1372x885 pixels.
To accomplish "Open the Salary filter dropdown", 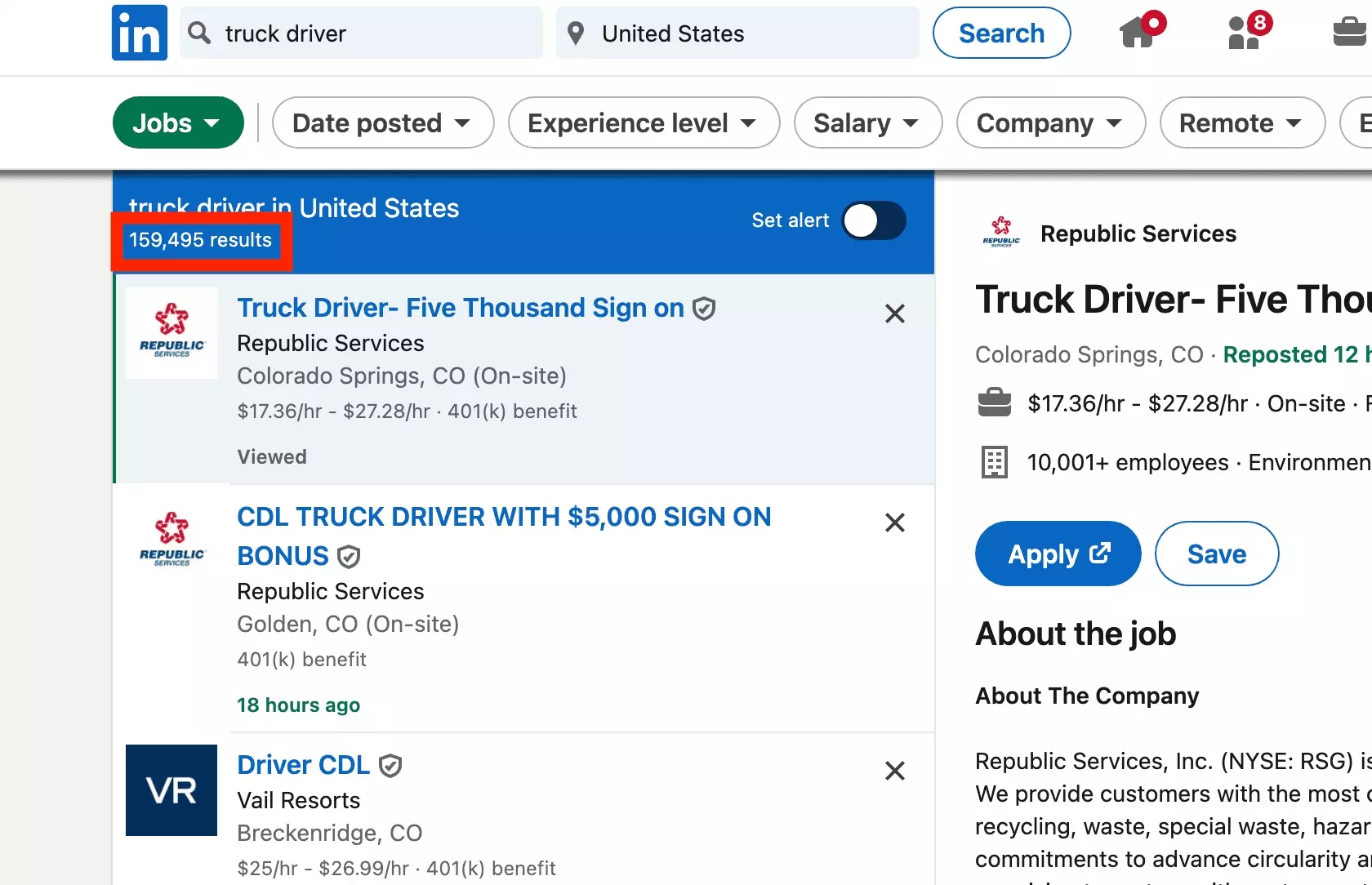I will pos(868,122).
